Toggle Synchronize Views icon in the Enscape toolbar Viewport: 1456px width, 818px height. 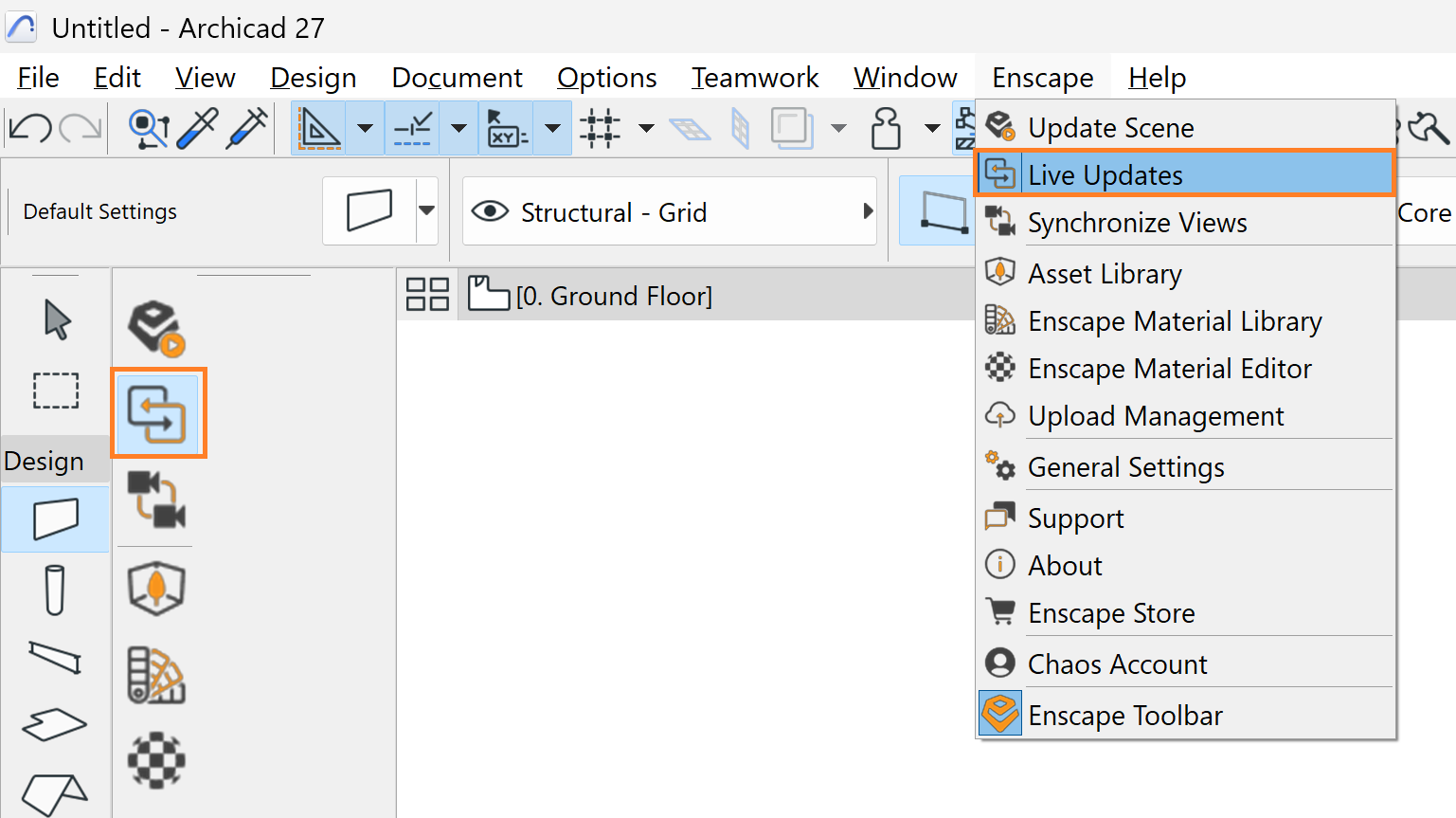(157, 500)
